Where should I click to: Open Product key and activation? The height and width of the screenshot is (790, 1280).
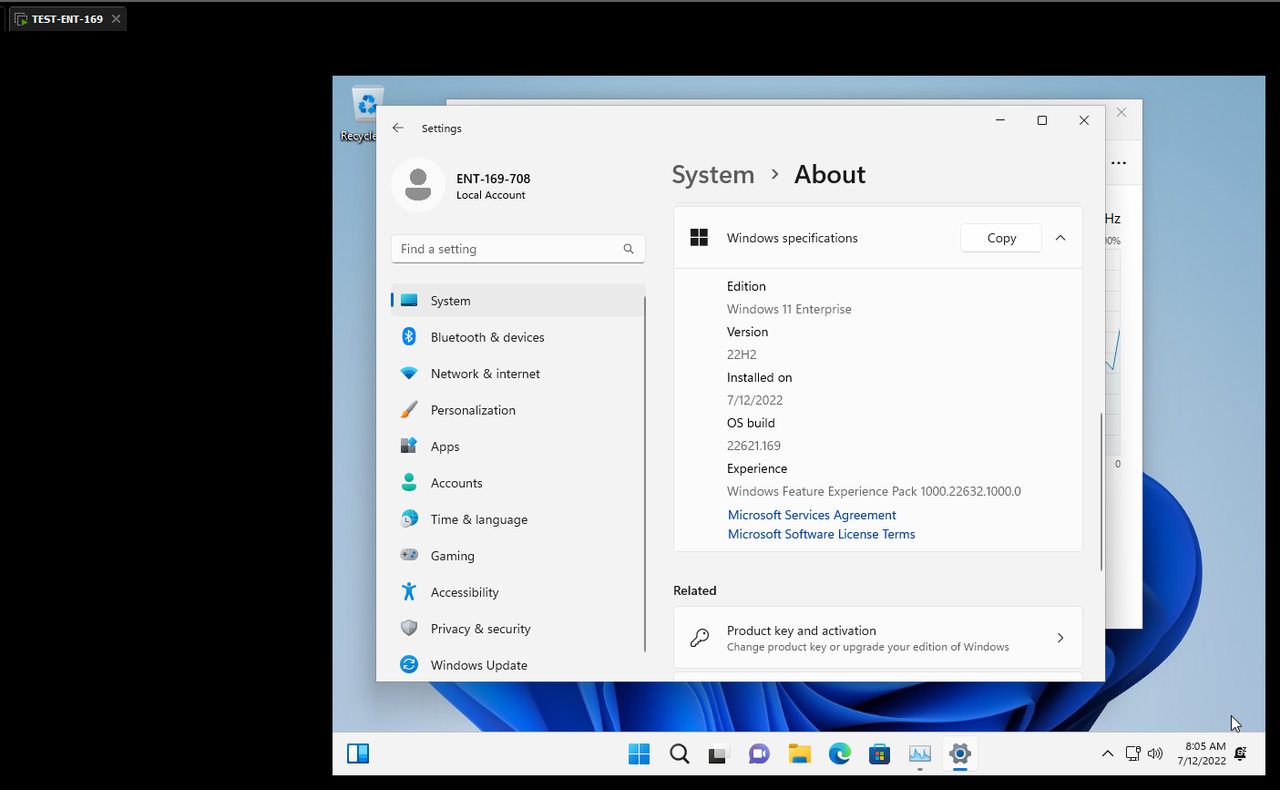[878, 638]
